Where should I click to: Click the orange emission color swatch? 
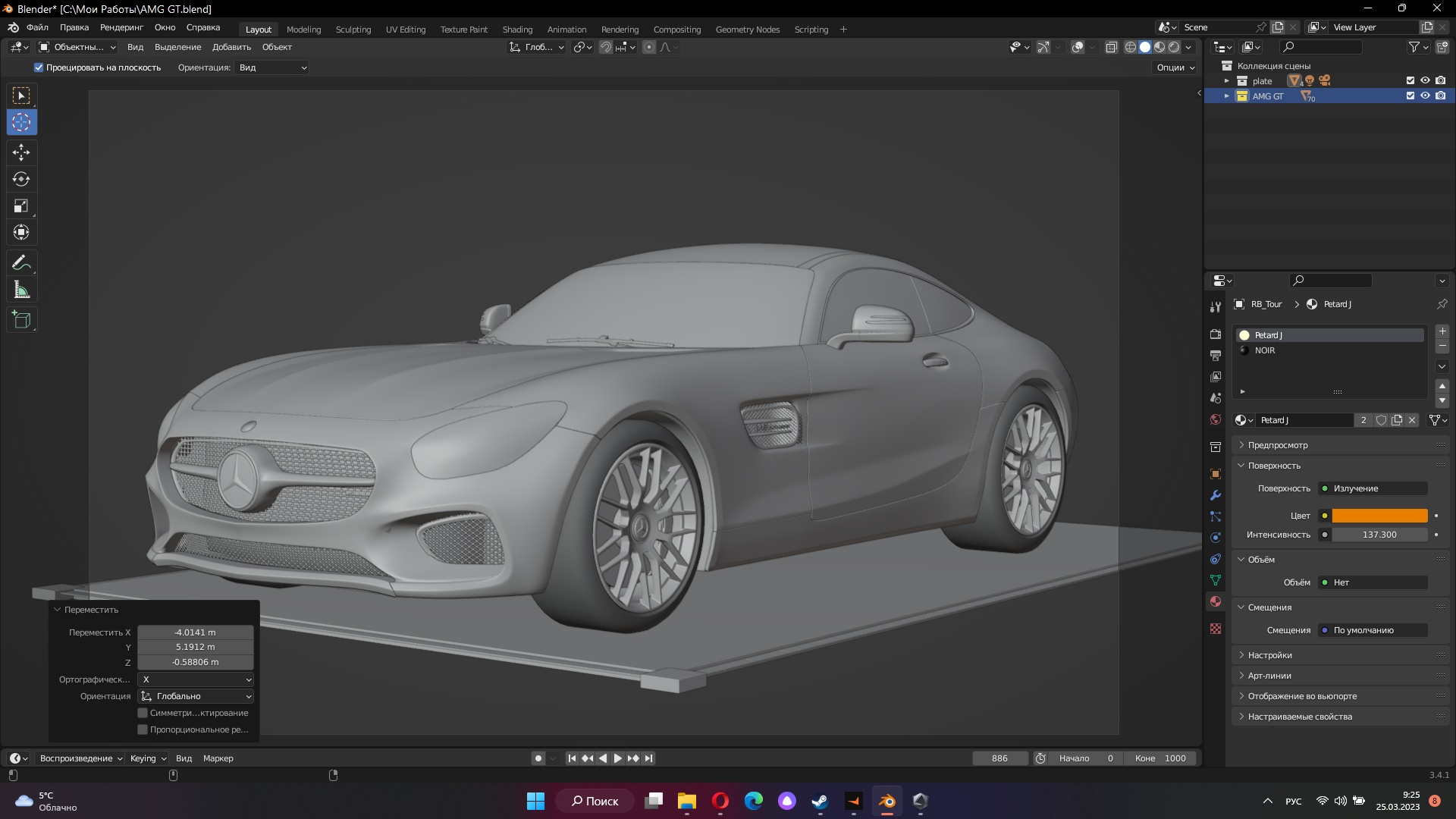click(x=1379, y=516)
